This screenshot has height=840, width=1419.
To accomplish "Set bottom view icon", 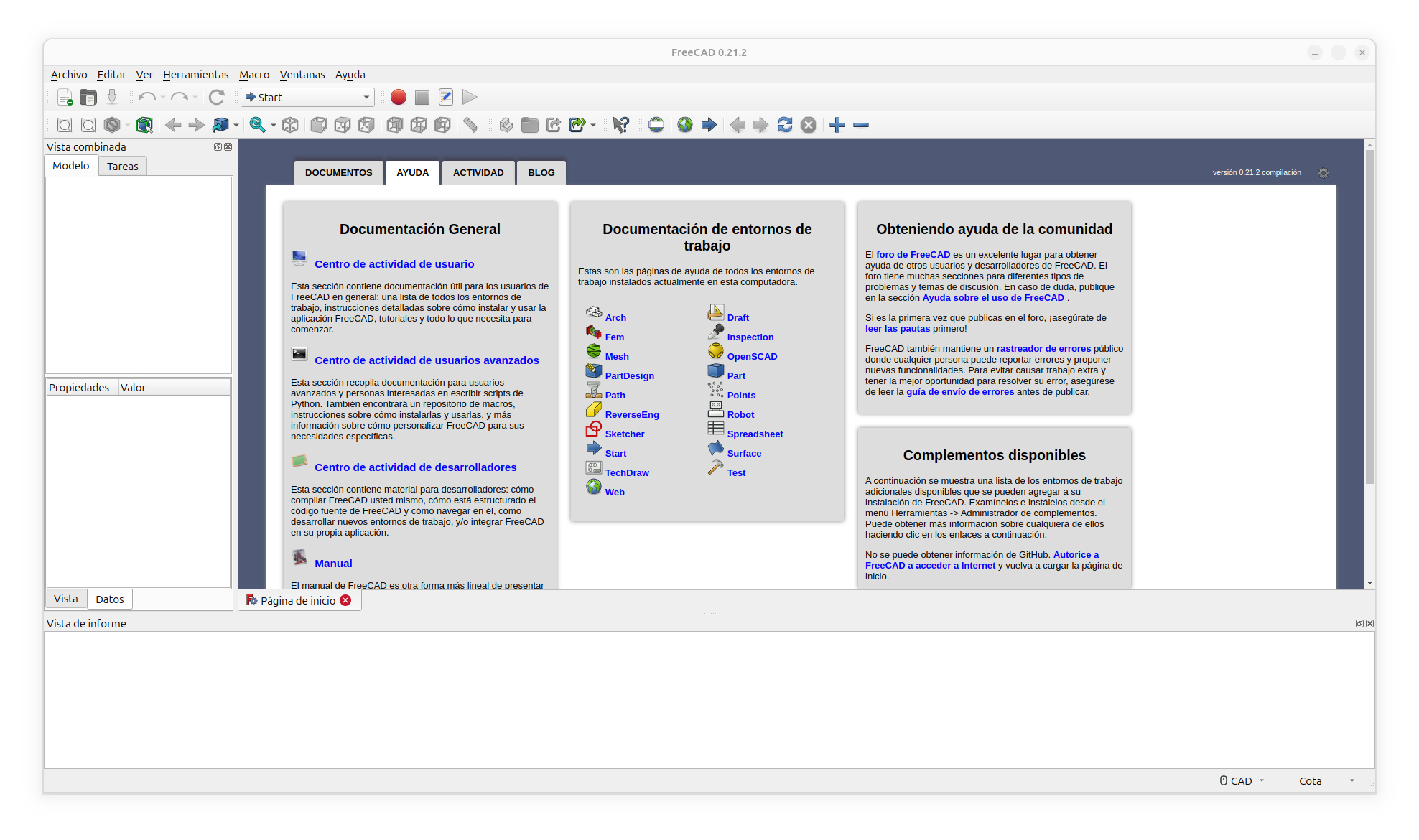I will 419,125.
